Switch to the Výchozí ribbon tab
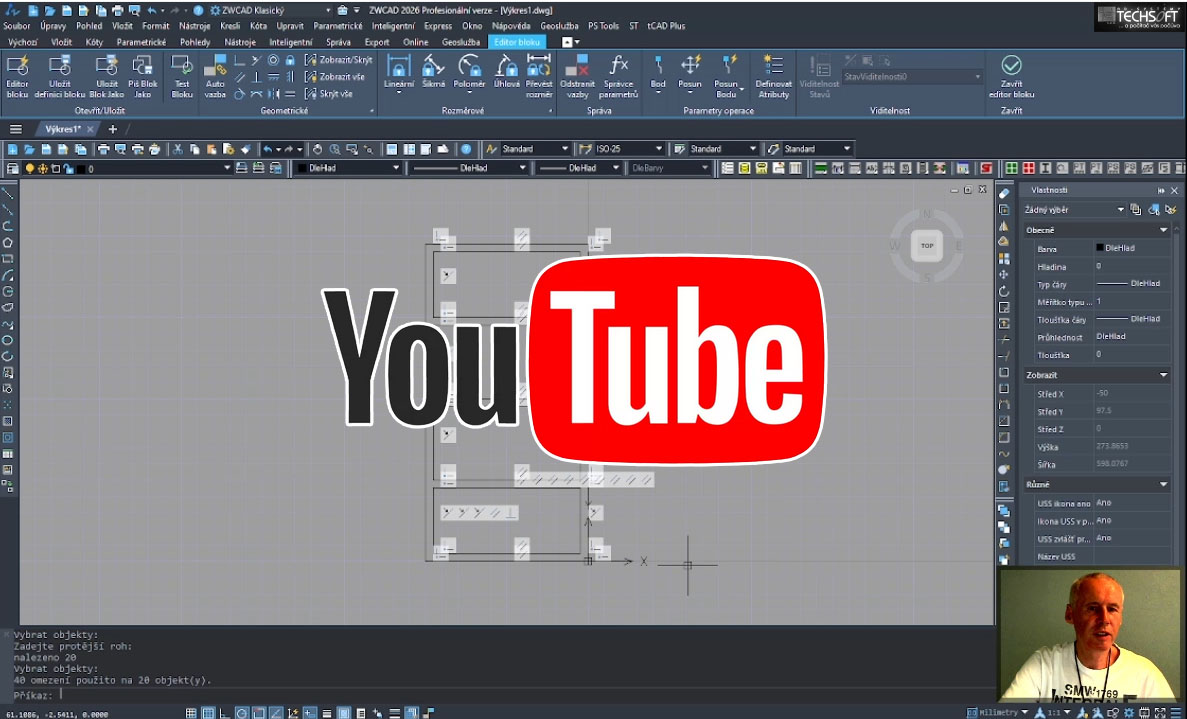The image size is (1187, 719). (23, 42)
